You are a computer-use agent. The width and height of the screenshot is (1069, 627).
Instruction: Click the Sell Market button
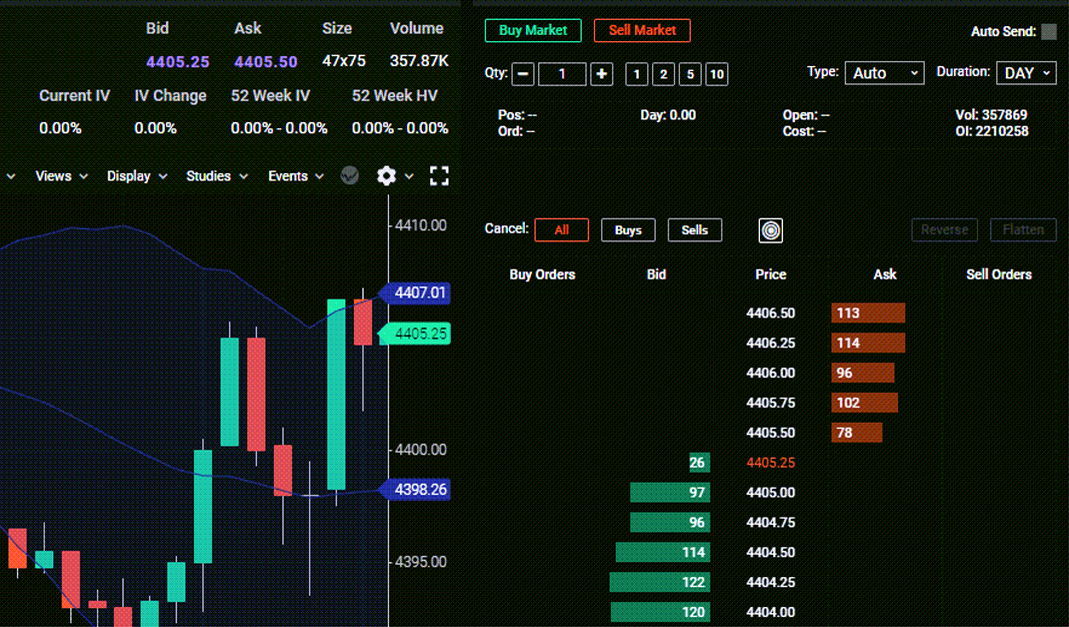[642, 30]
